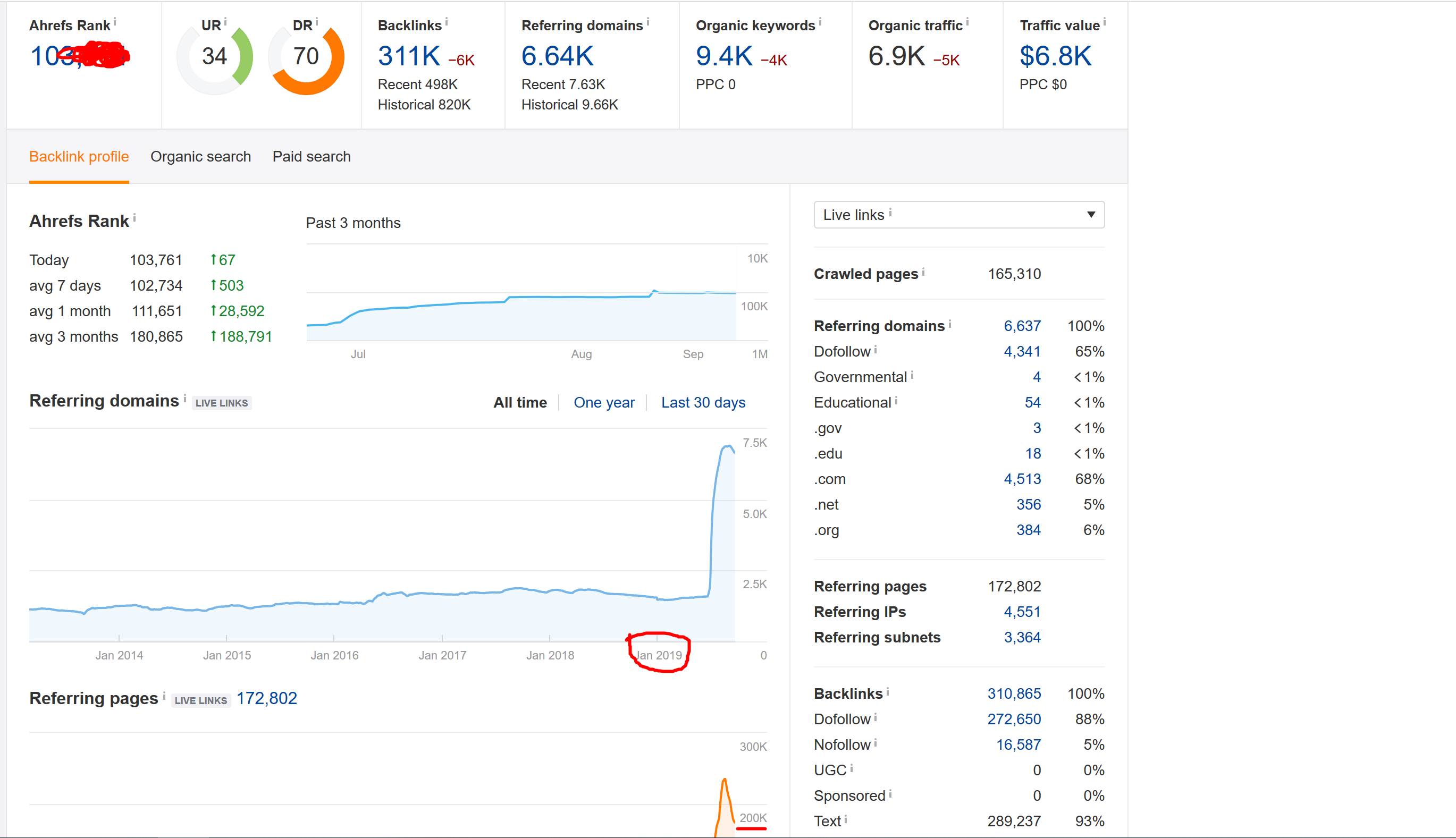
Task: Click info icon by sidebar Backlinks label
Action: tap(888, 691)
